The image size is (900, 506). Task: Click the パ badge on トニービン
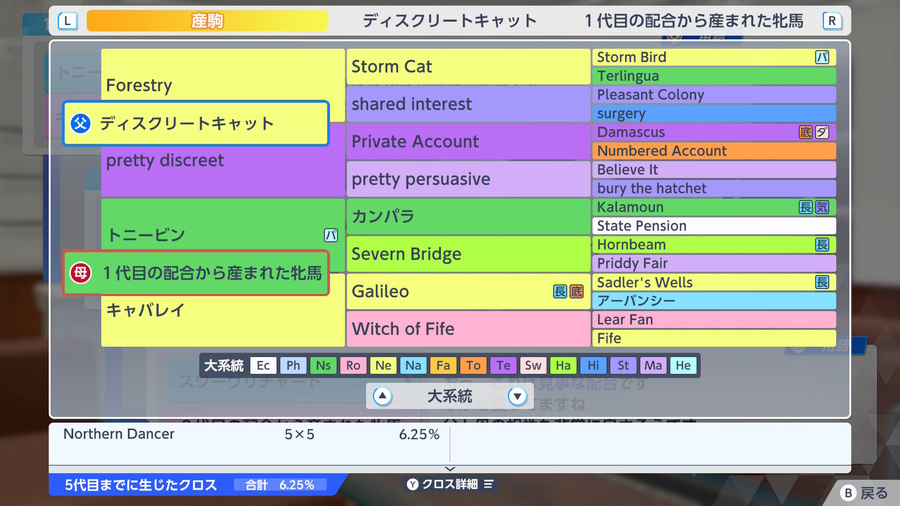(331, 235)
